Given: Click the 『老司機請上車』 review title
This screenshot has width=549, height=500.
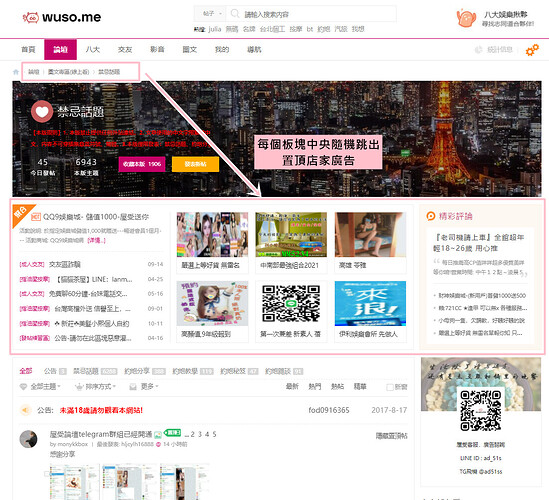Looking at the screenshot, I should point(478,243).
